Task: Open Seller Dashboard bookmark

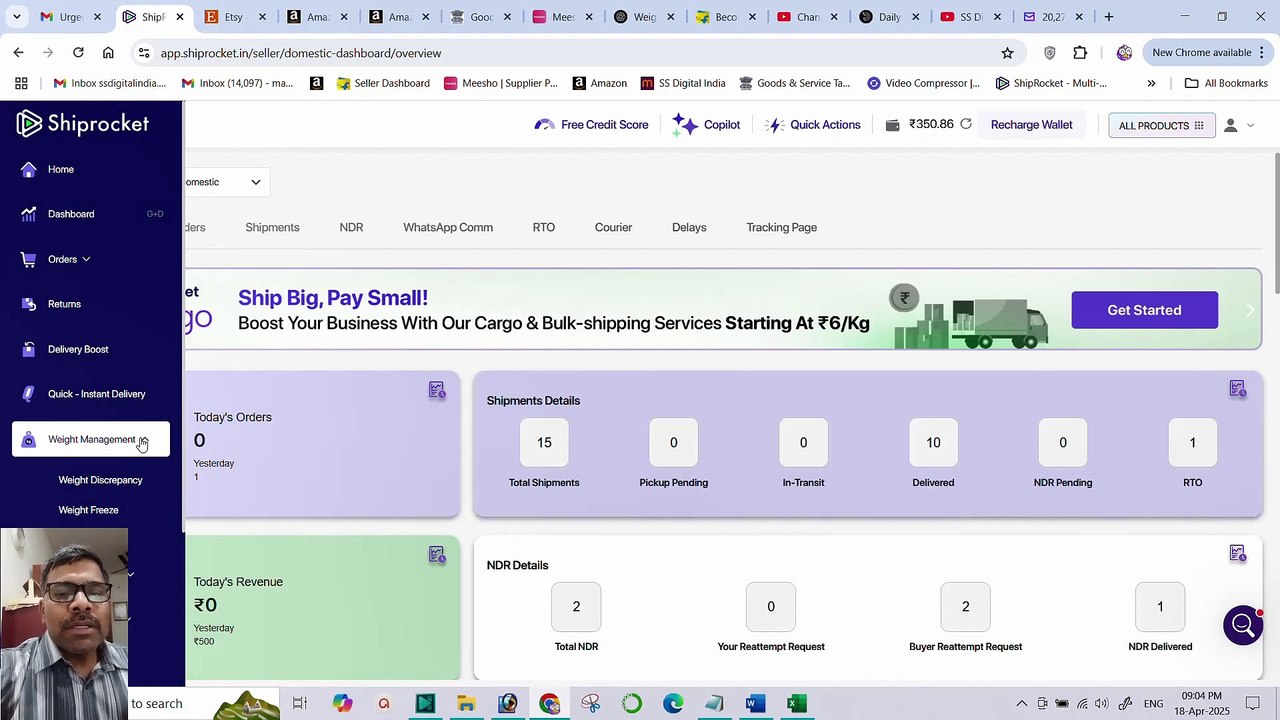Action: (x=383, y=83)
